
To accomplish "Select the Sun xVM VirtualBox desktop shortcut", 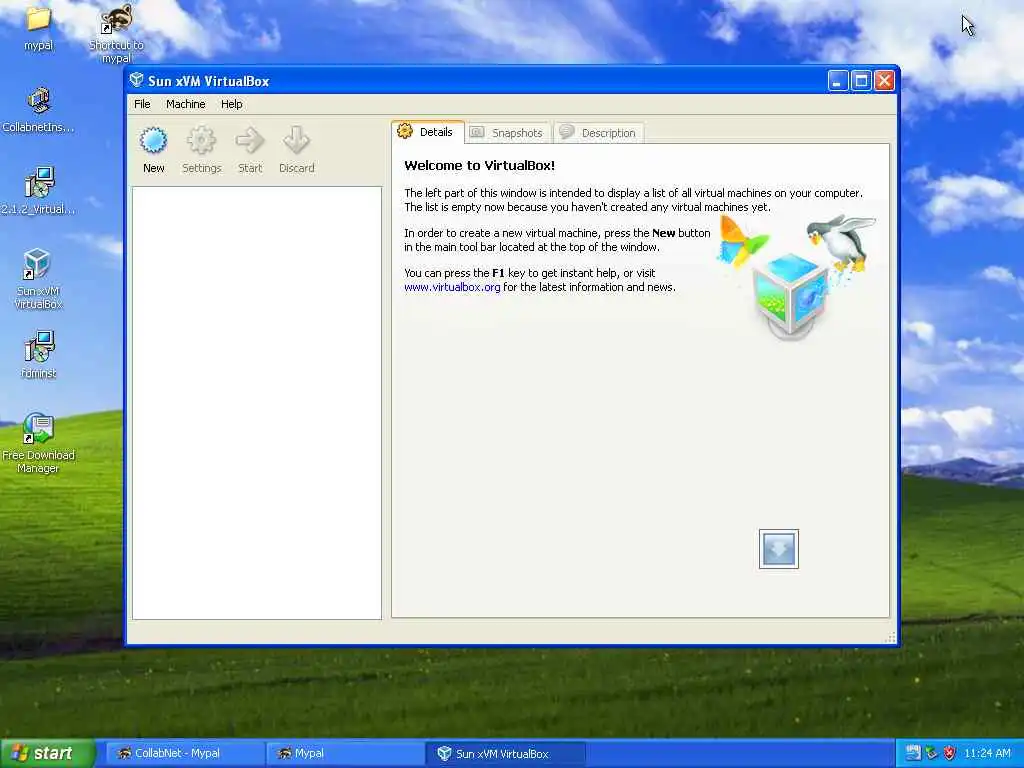I will point(38,279).
